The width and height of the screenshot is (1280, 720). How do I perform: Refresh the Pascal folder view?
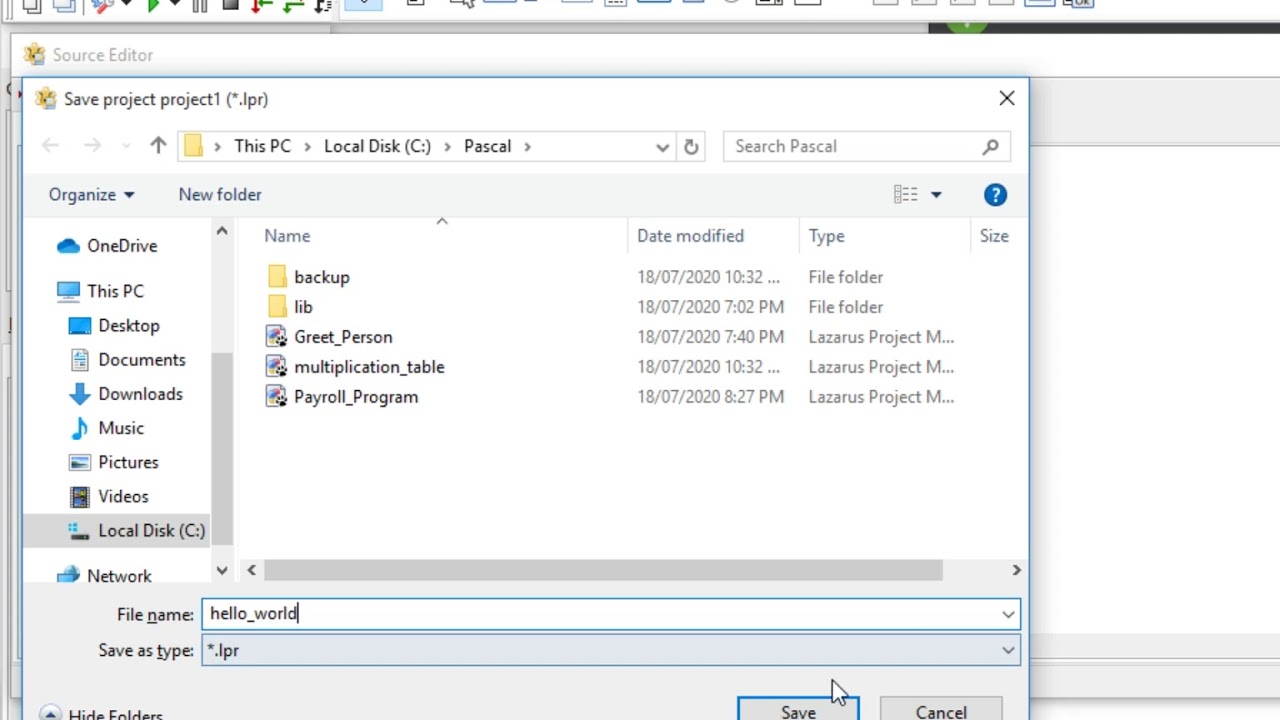pyautogui.click(x=691, y=147)
